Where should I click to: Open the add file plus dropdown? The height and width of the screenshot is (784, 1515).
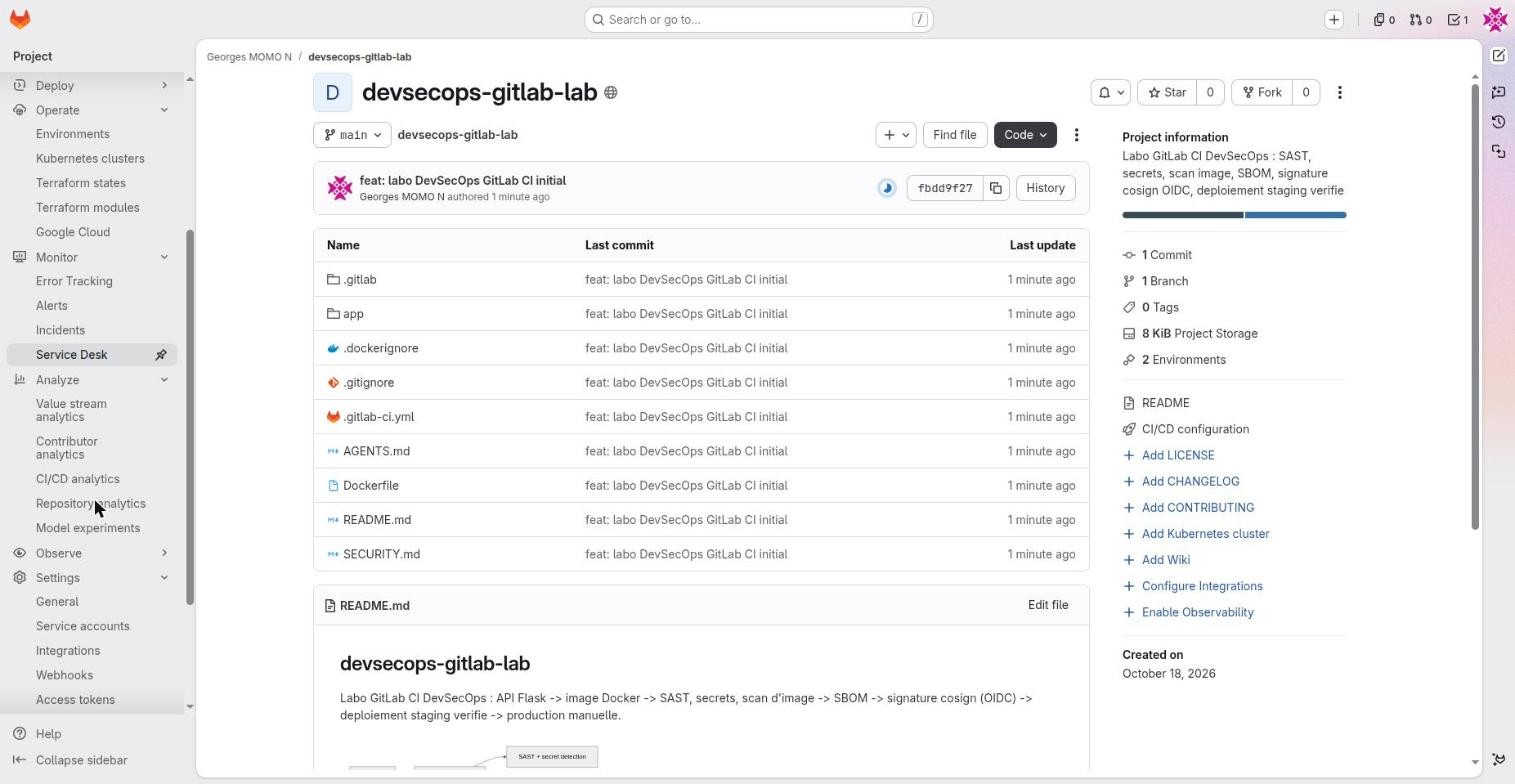[x=896, y=135]
